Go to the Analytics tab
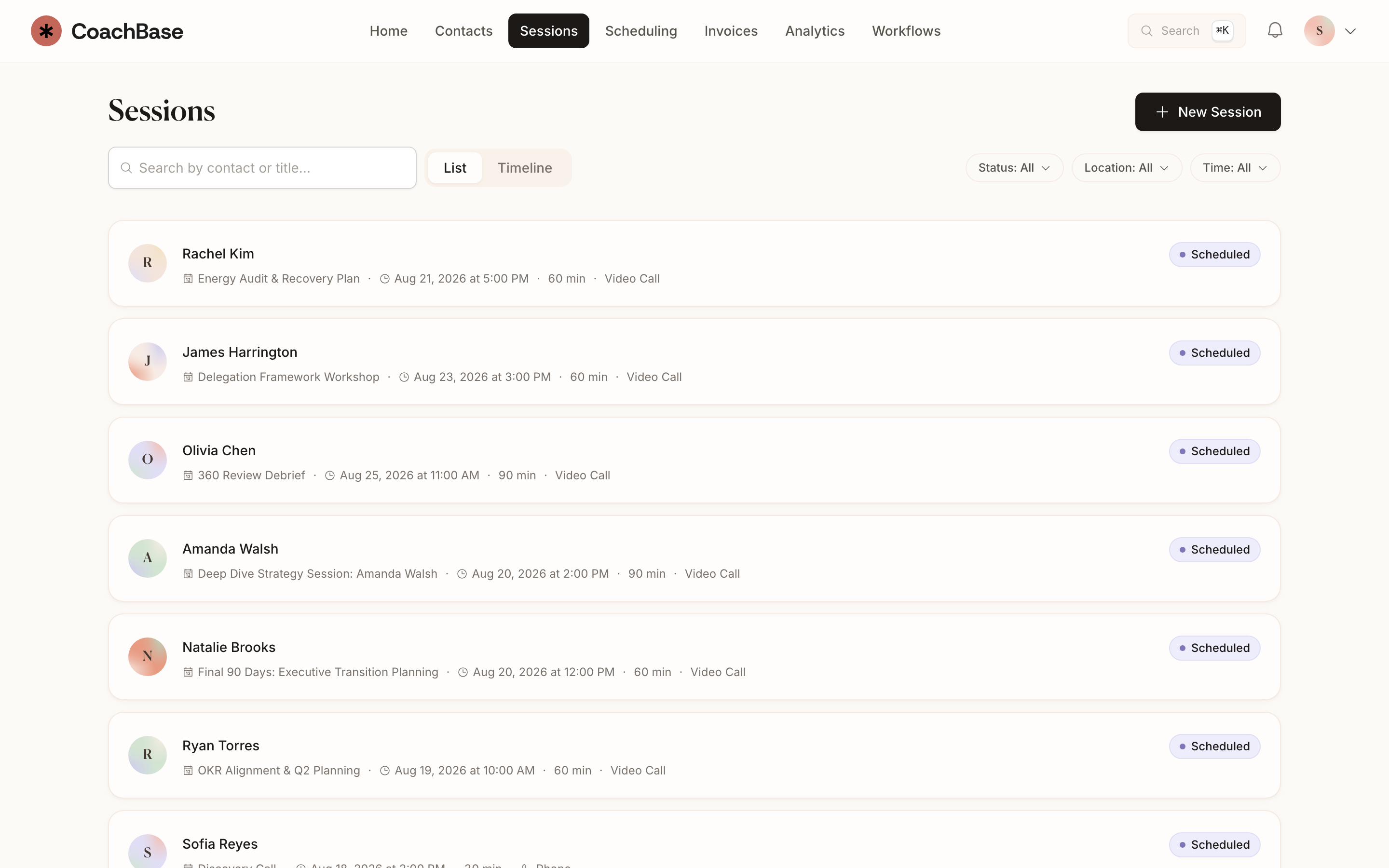Screen dimensions: 1389x868 click(815, 31)
